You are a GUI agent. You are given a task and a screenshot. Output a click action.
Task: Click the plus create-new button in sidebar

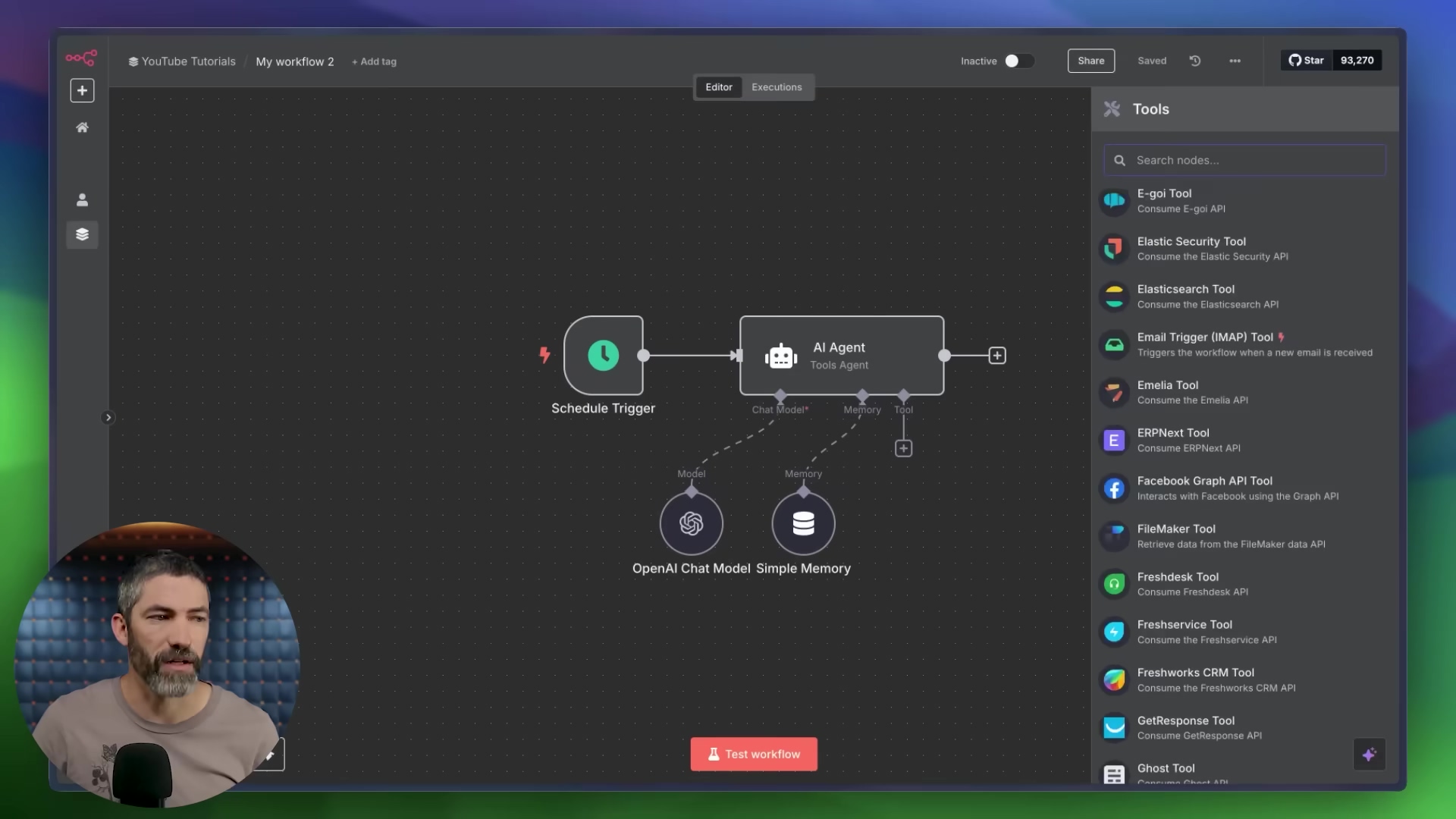[x=82, y=90]
